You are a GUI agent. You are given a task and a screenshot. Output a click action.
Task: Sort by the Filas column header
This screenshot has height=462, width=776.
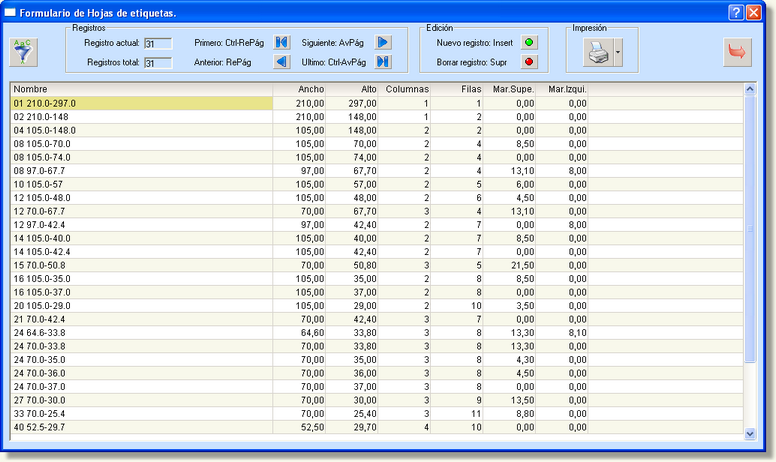click(x=456, y=90)
